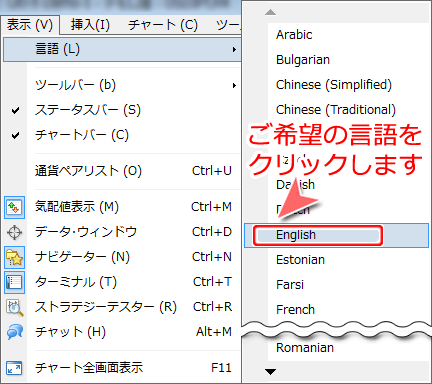
Task: Toggle チャートバー (C) checkmark
Action: coord(15,135)
